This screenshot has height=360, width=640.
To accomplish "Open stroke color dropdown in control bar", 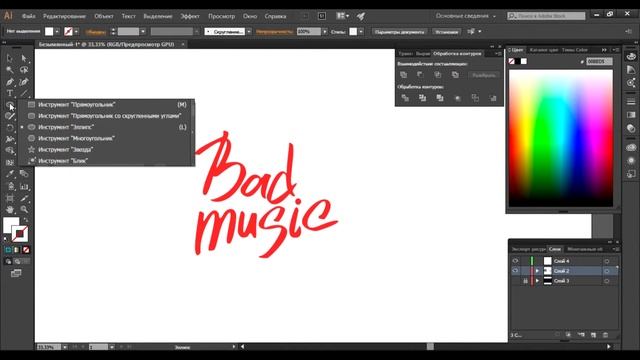I will (x=76, y=31).
